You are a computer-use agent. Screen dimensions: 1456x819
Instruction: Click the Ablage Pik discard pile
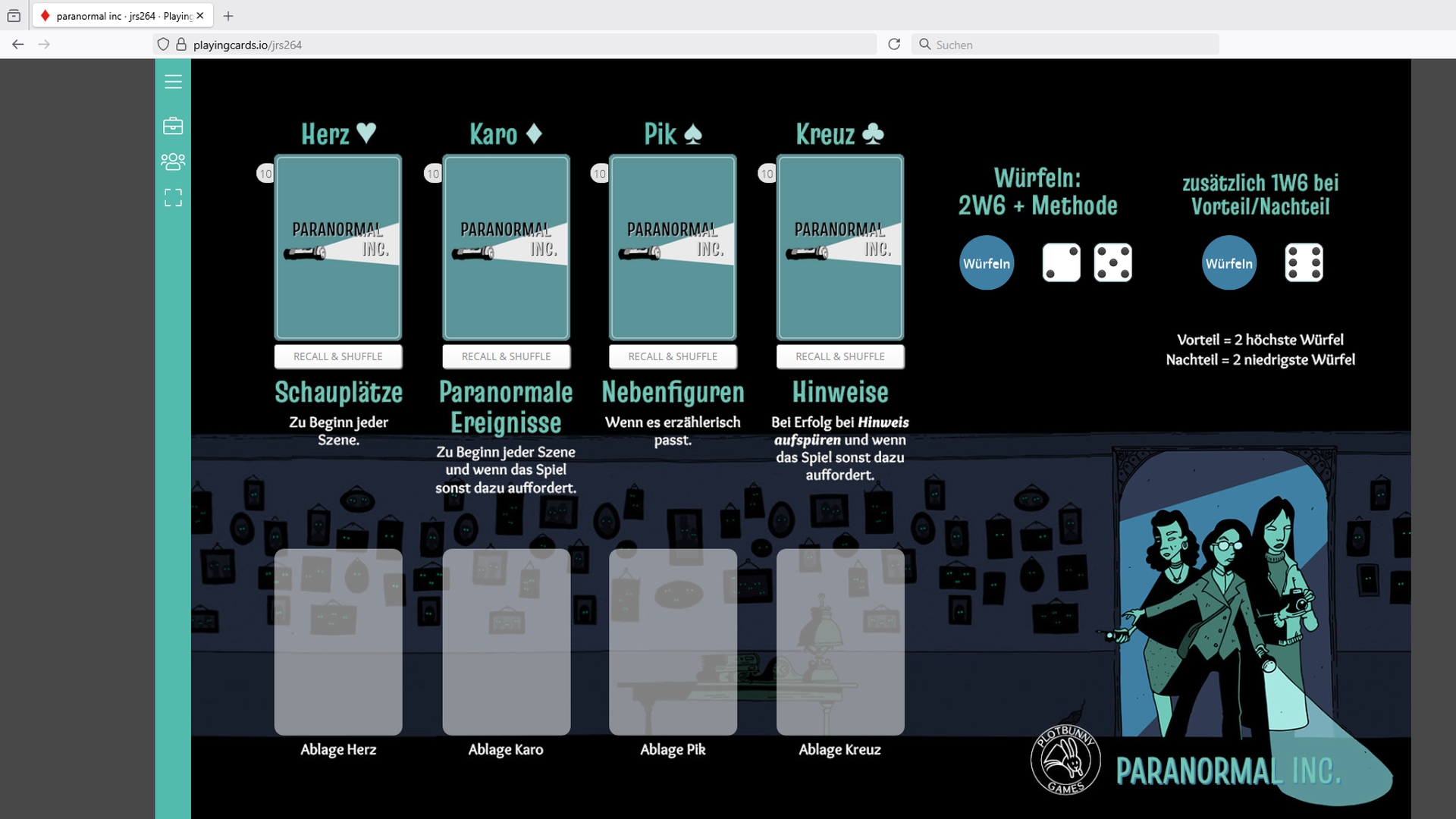[x=673, y=642]
